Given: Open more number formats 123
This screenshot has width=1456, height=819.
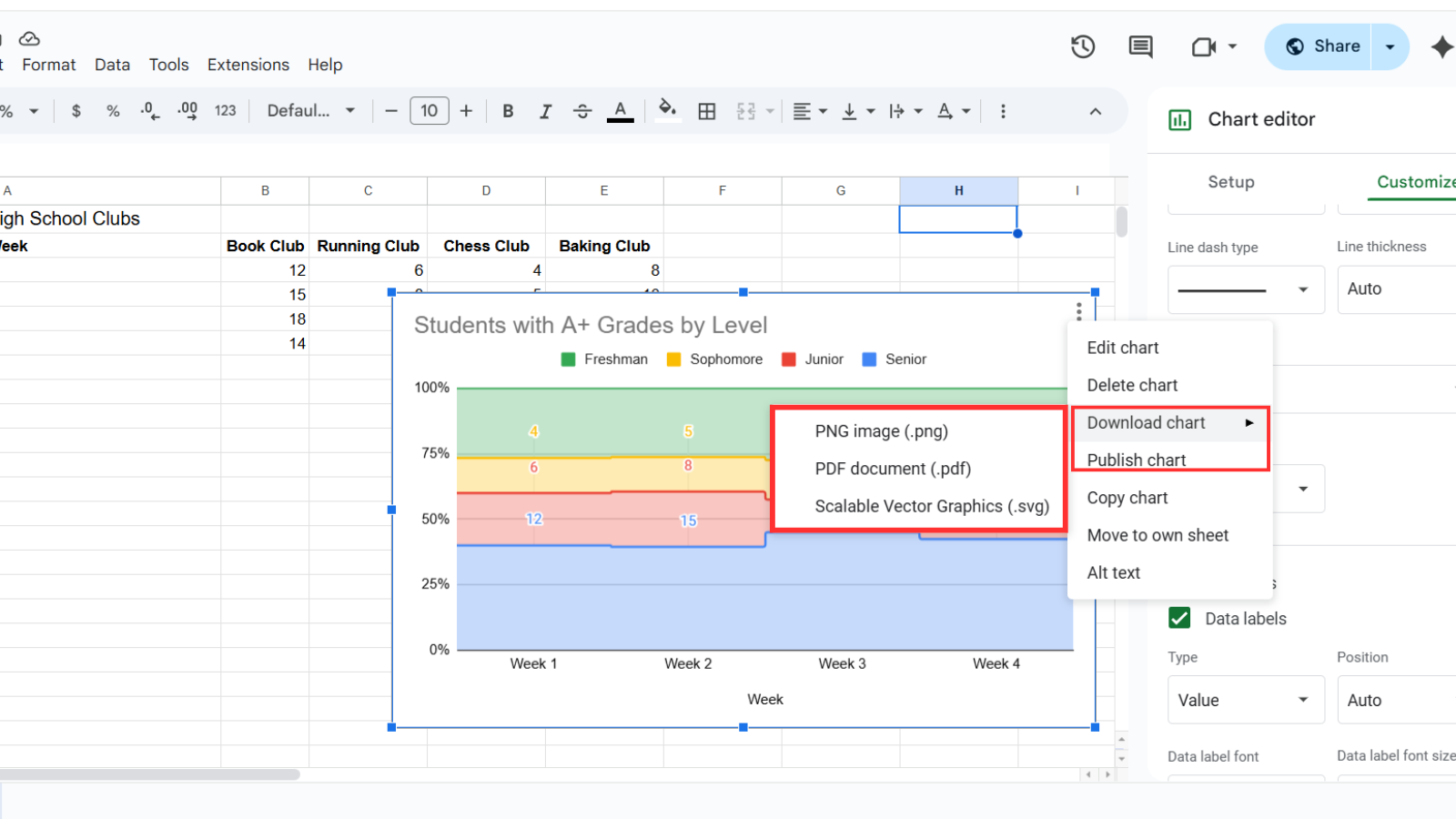Looking at the screenshot, I should click(x=225, y=111).
